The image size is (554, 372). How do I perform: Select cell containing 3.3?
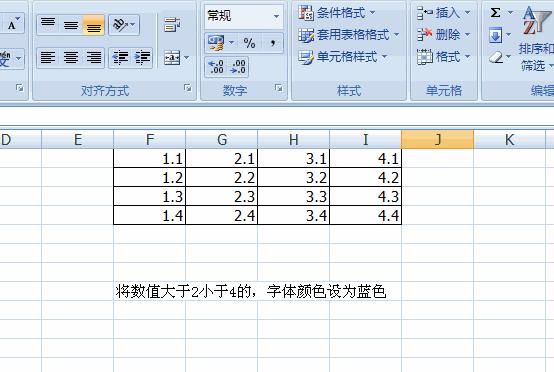click(x=294, y=196)
